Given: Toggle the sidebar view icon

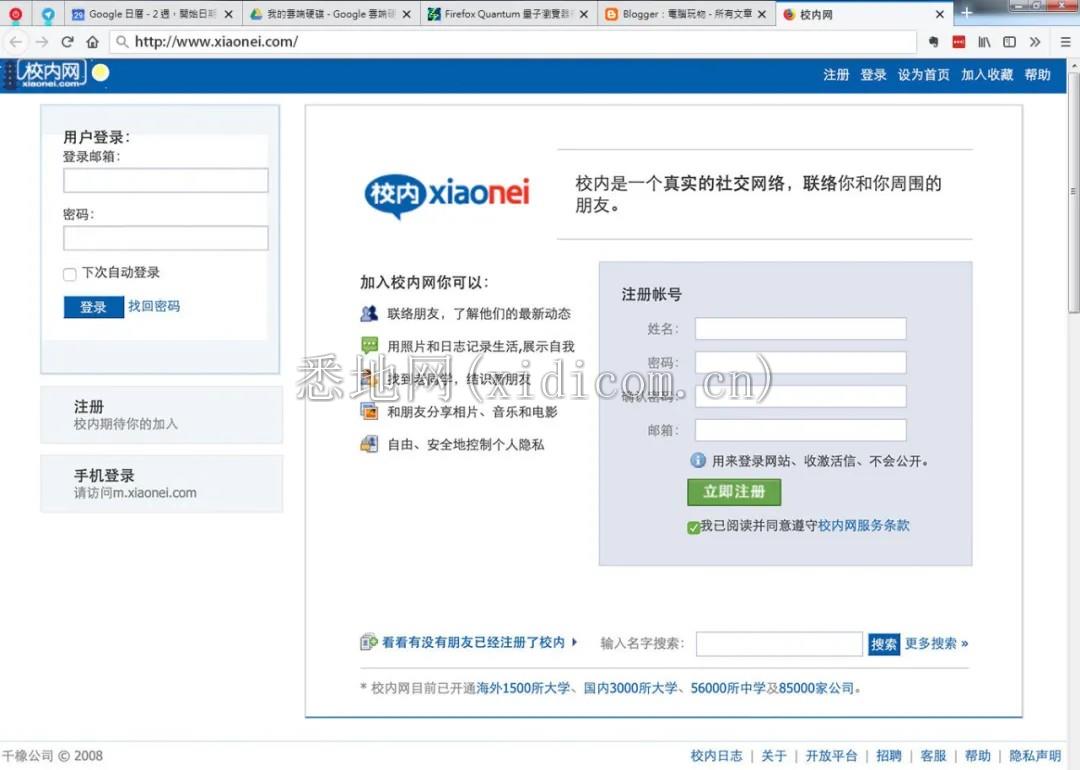Looking at the screenshot, I should pyautogui.click(x=1009, y=42).
